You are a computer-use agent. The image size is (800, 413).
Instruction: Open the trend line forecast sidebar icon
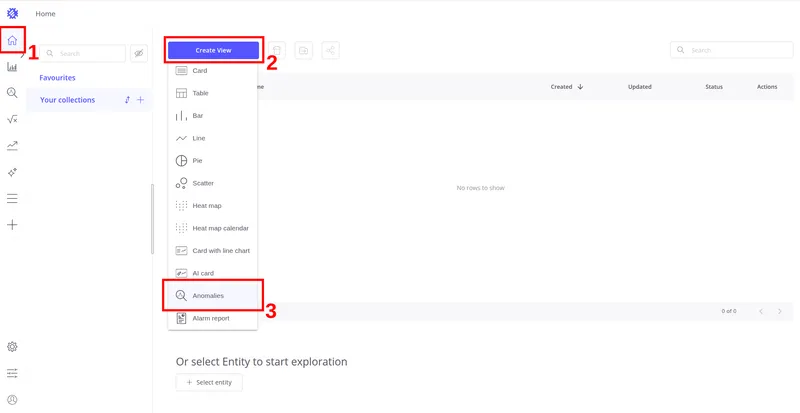coord(12,146)
